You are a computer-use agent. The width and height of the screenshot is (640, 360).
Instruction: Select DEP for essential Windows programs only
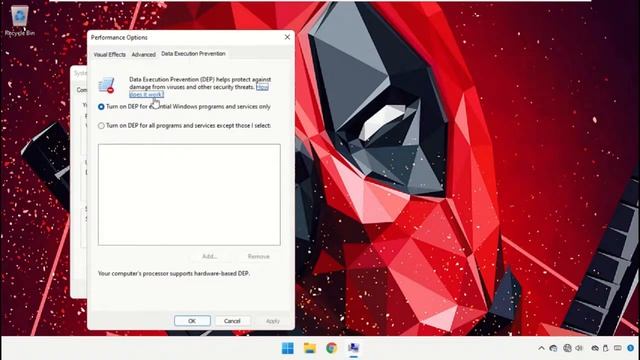(184, 107)
